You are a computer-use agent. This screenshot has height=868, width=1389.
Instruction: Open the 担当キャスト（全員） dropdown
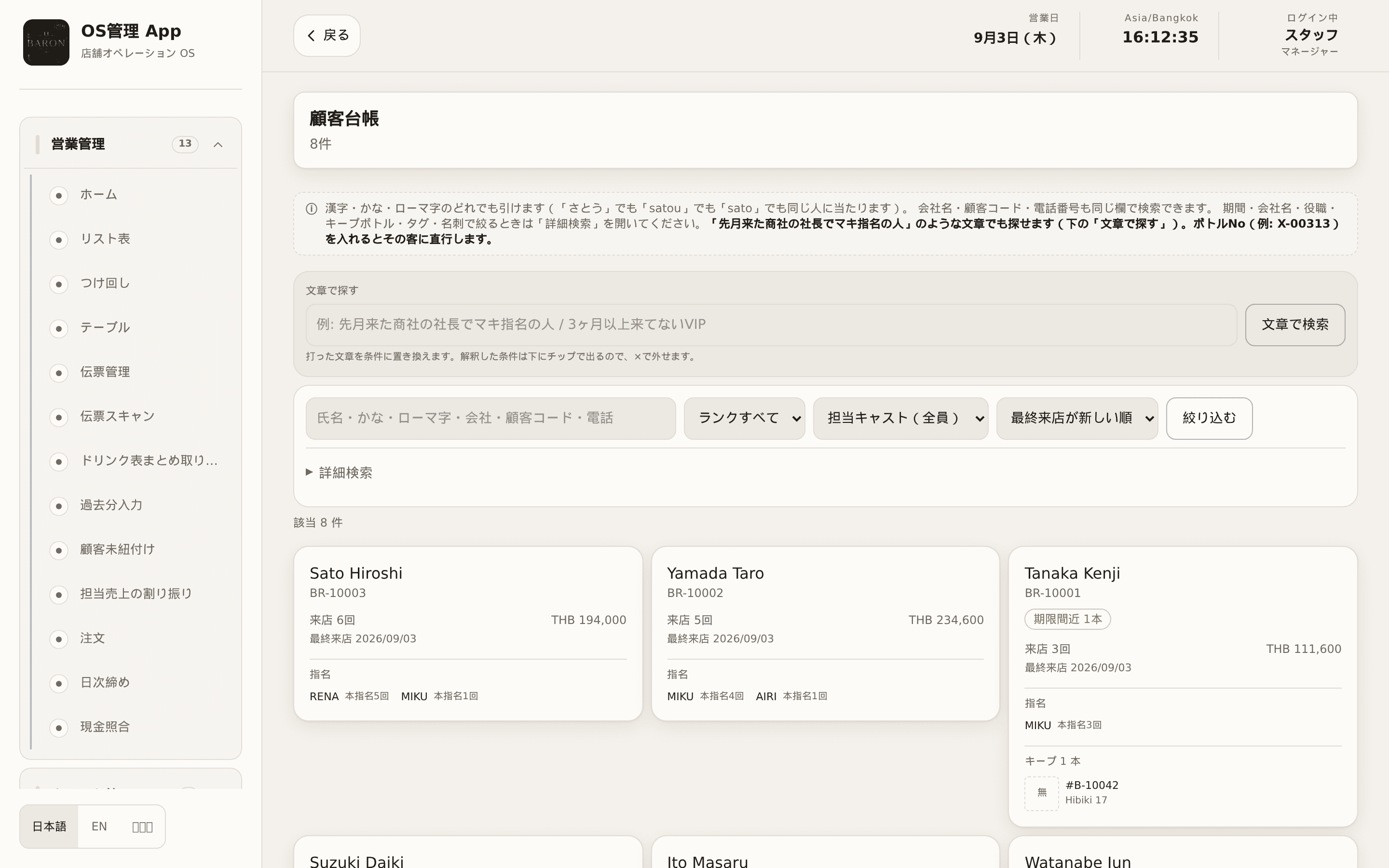pyautogui.click(x=900, y=419)
